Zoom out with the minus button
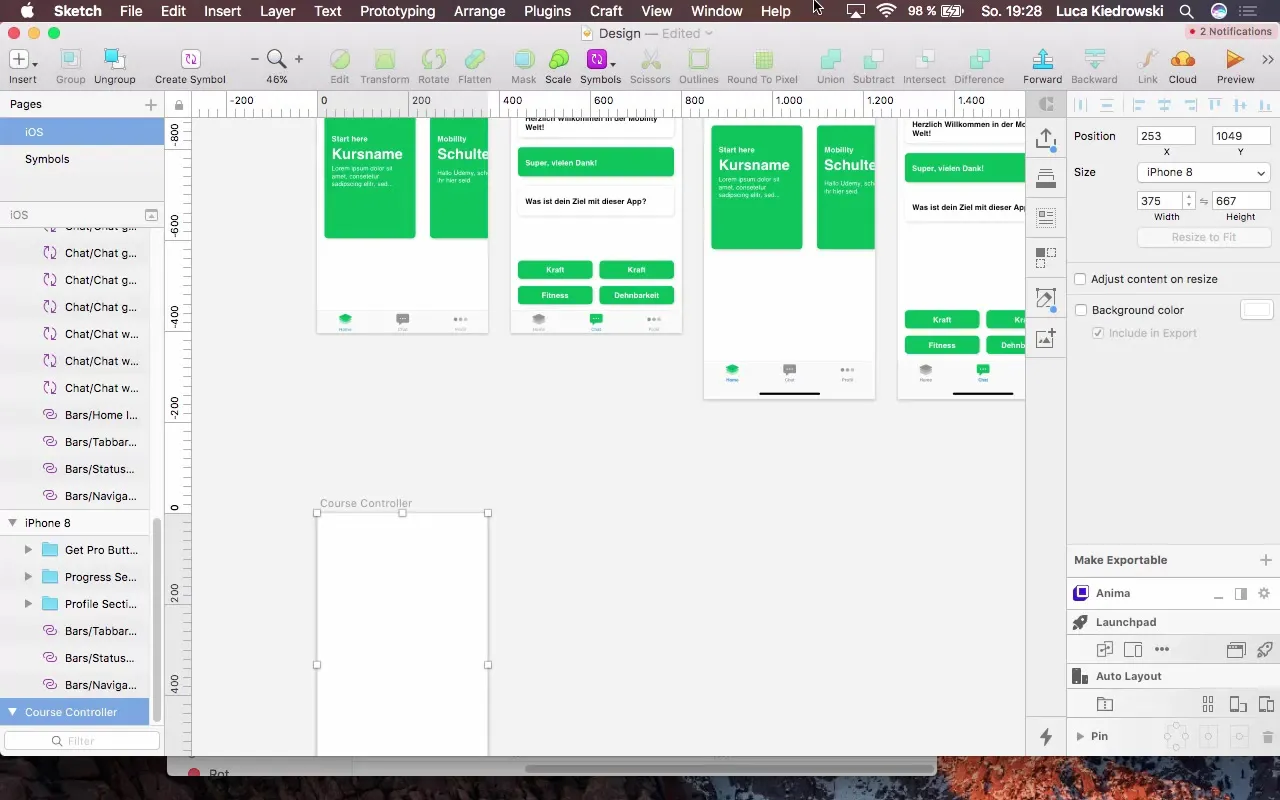This screenshot has height=800, width=1280. (255, 60)
